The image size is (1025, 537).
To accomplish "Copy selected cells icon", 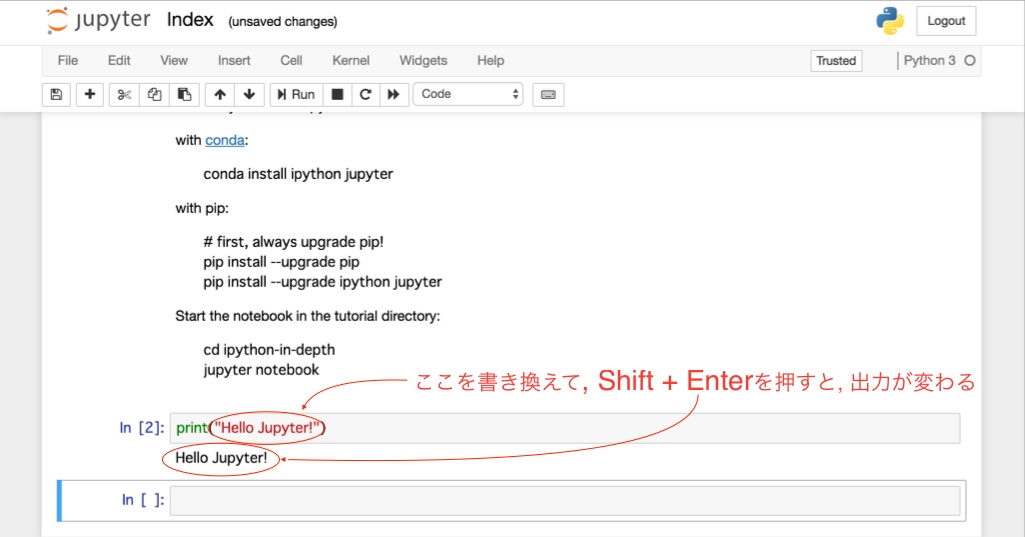I will click(154, 94).
